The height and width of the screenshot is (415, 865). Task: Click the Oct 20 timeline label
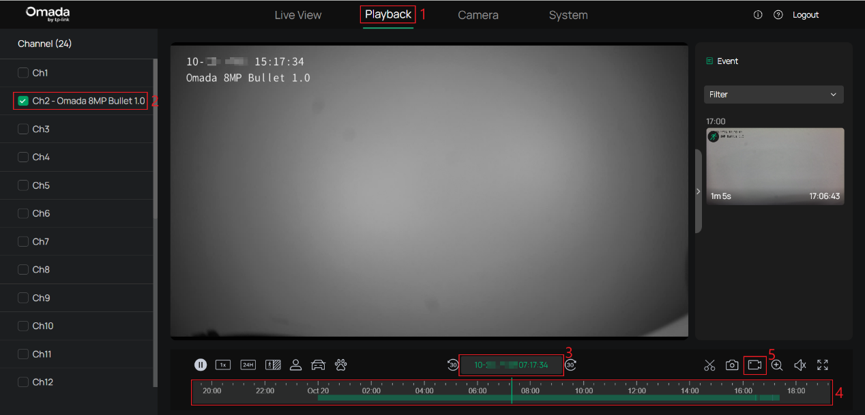tap(318, 391)
